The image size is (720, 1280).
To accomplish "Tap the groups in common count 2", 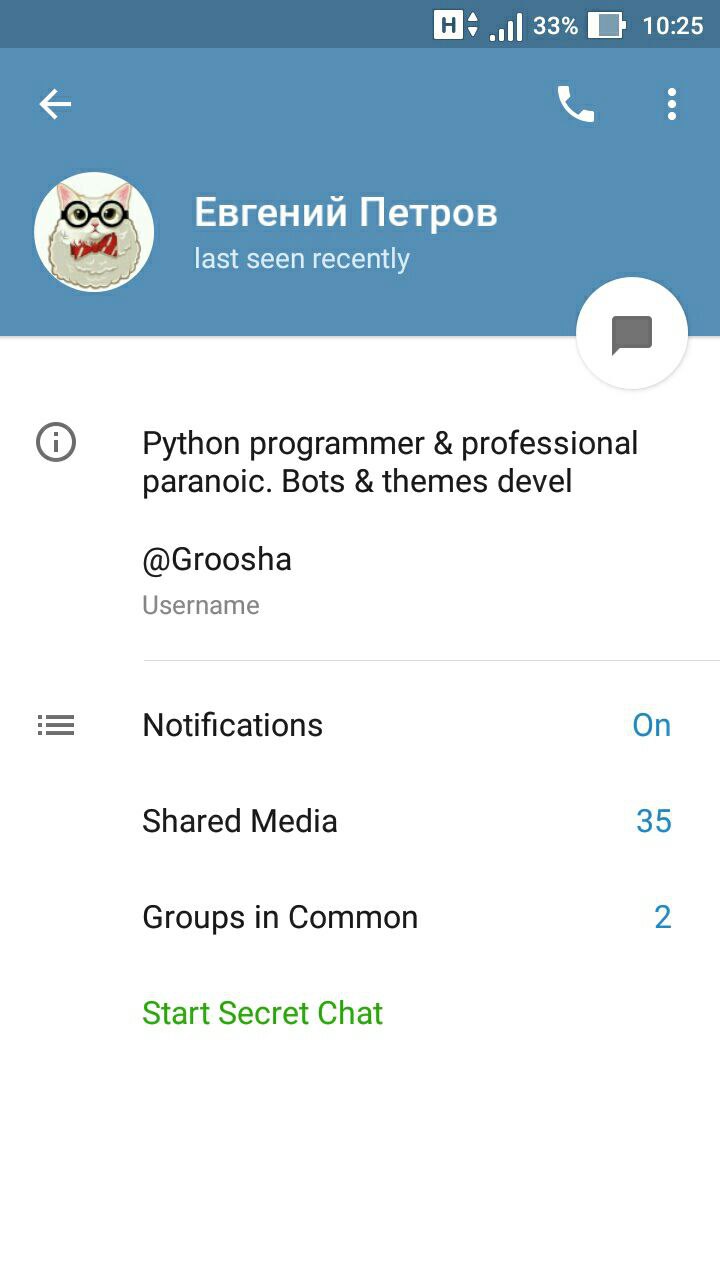I will click(662, 917).
